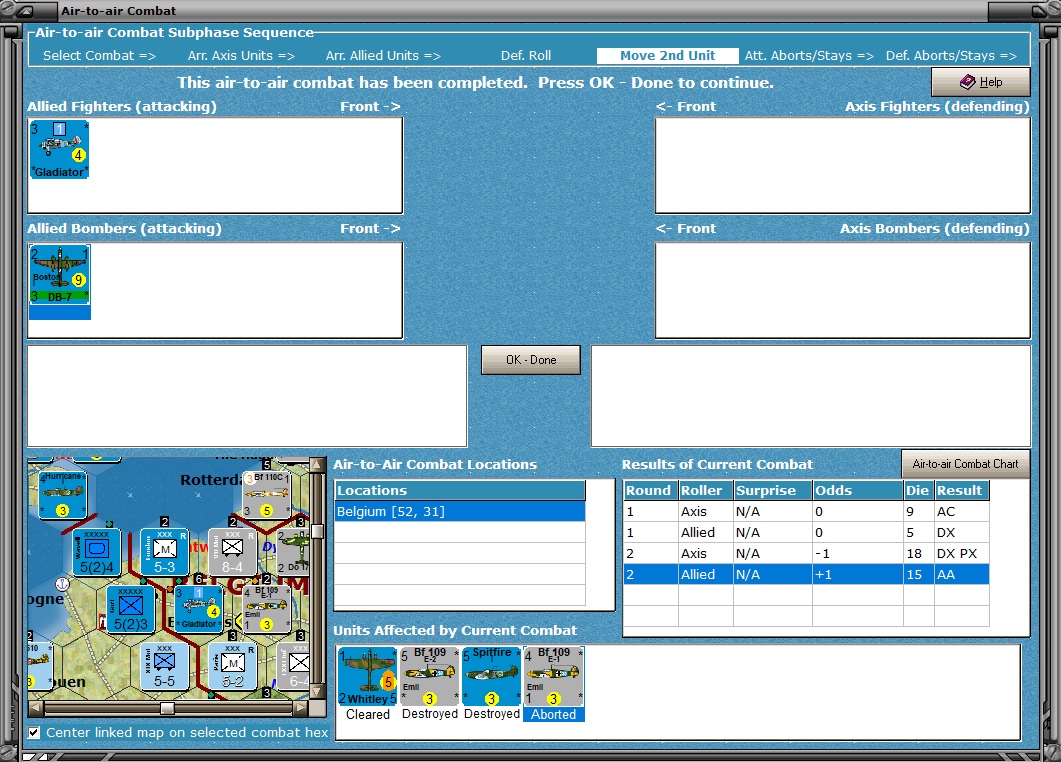Click the 5(2)4 HQ counter on the map
Screen dimensions: 1061x762
97,552
